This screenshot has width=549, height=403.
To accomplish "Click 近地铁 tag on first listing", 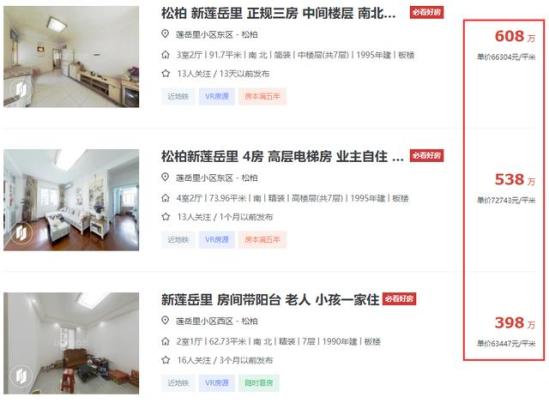I will coord(178,97).
